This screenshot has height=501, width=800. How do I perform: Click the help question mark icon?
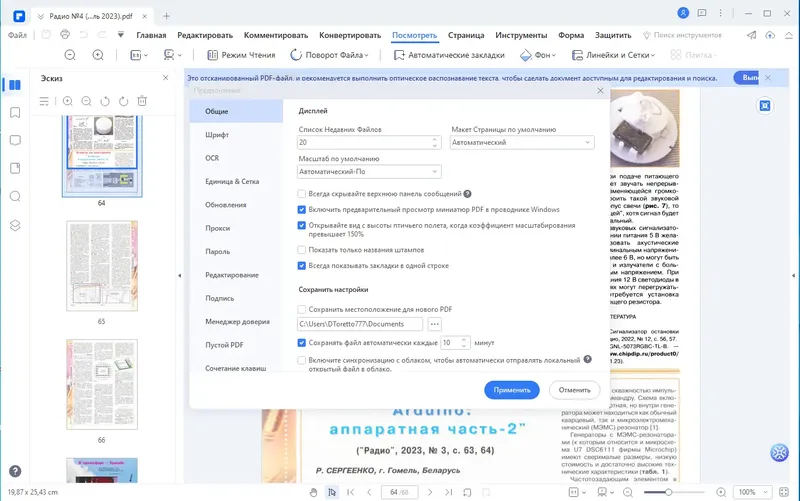pyautogui.click(x=15, y=471)
